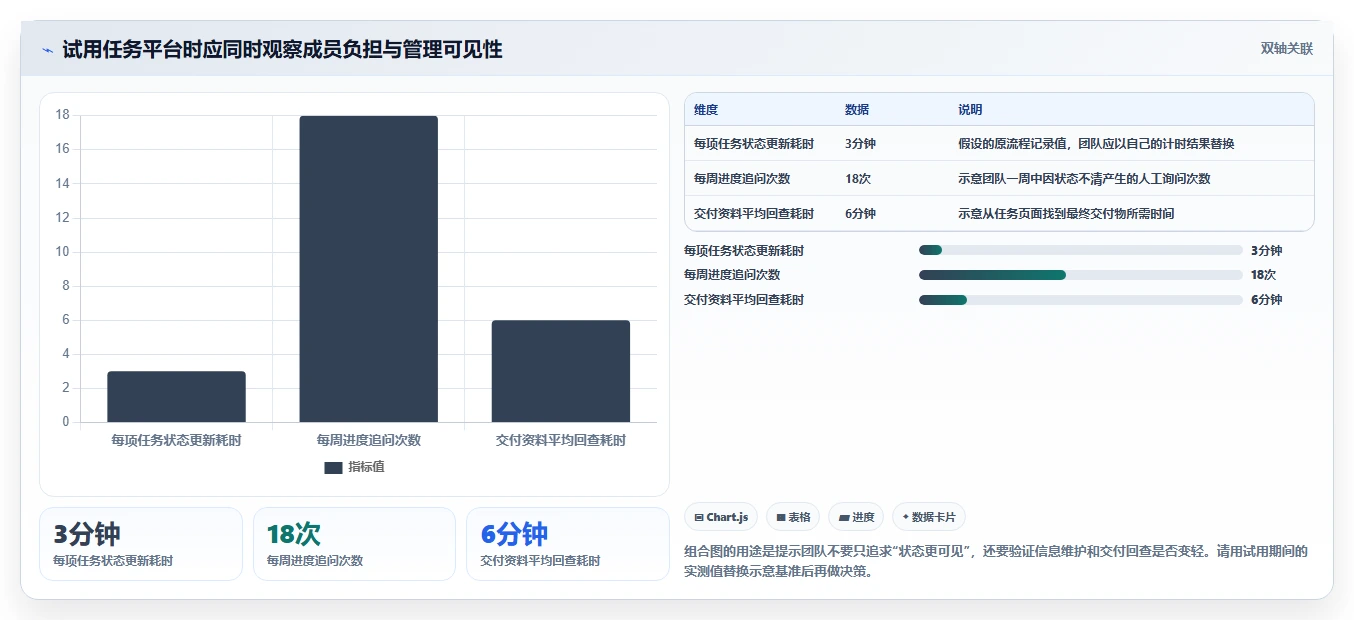Image resolution: width=1354 pixels, height=620 pixels.
Task: Click the chart bar for 交付资料平均回查耗时
Action: 561,371
